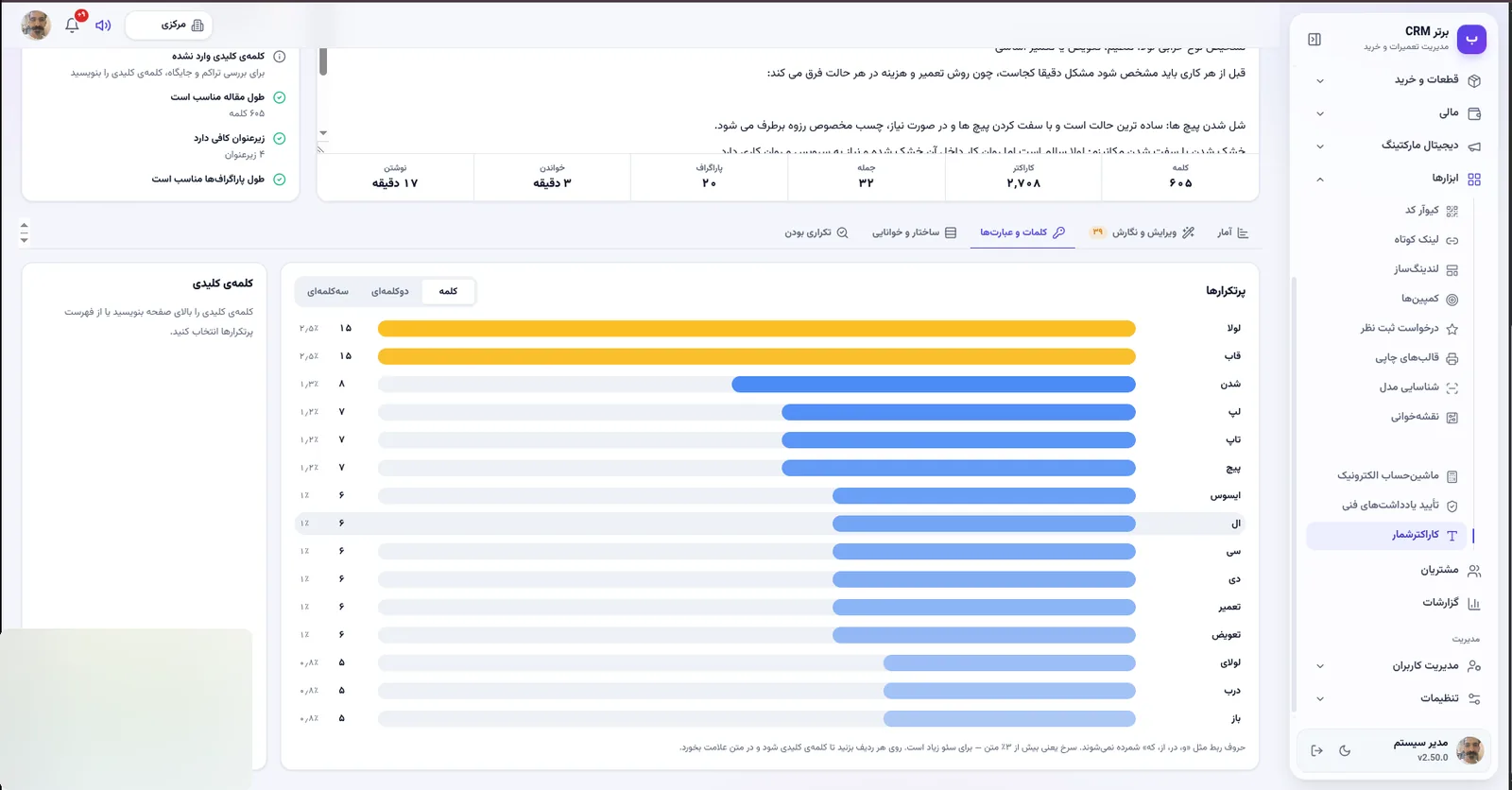The height and width of the screenshot is (790, 1512).
Task: Click the customers icon beside مشتریان
Action: coord(1474,571)
